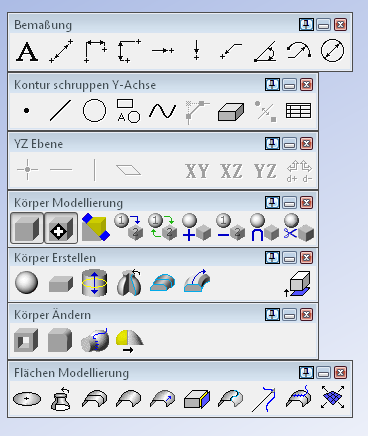This screenshot has width=368, height=436.
Task: Pick the vertical dimension tool in Bemaßung
Action: tap(129, 51)
